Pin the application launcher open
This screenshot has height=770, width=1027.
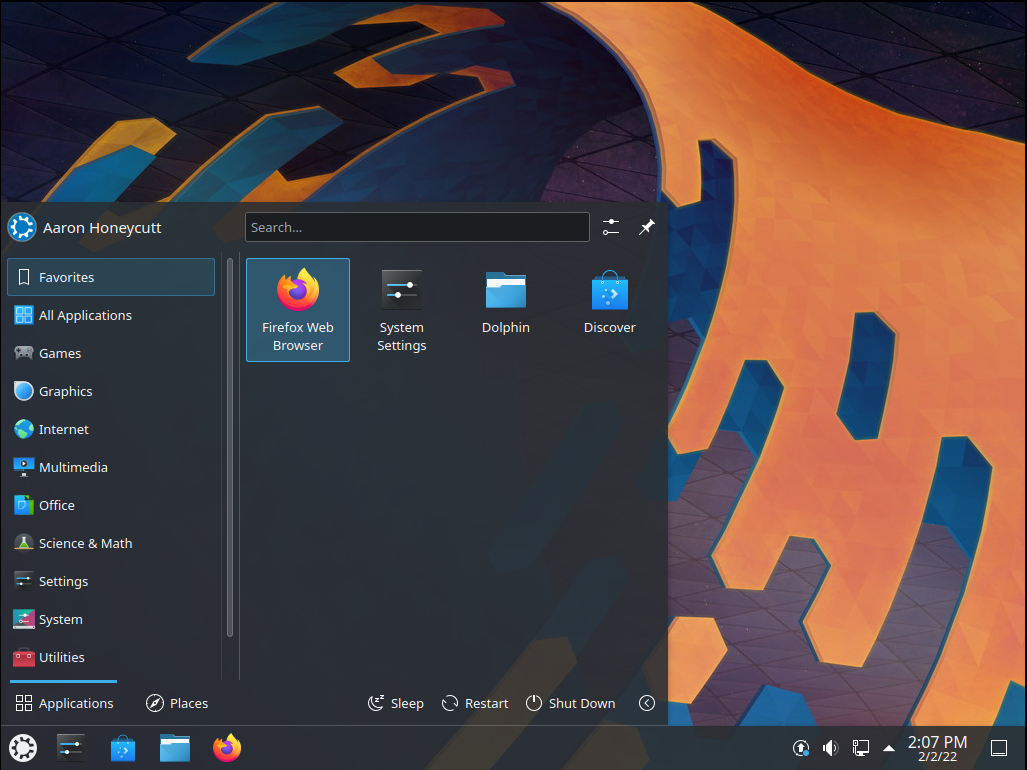646,227
